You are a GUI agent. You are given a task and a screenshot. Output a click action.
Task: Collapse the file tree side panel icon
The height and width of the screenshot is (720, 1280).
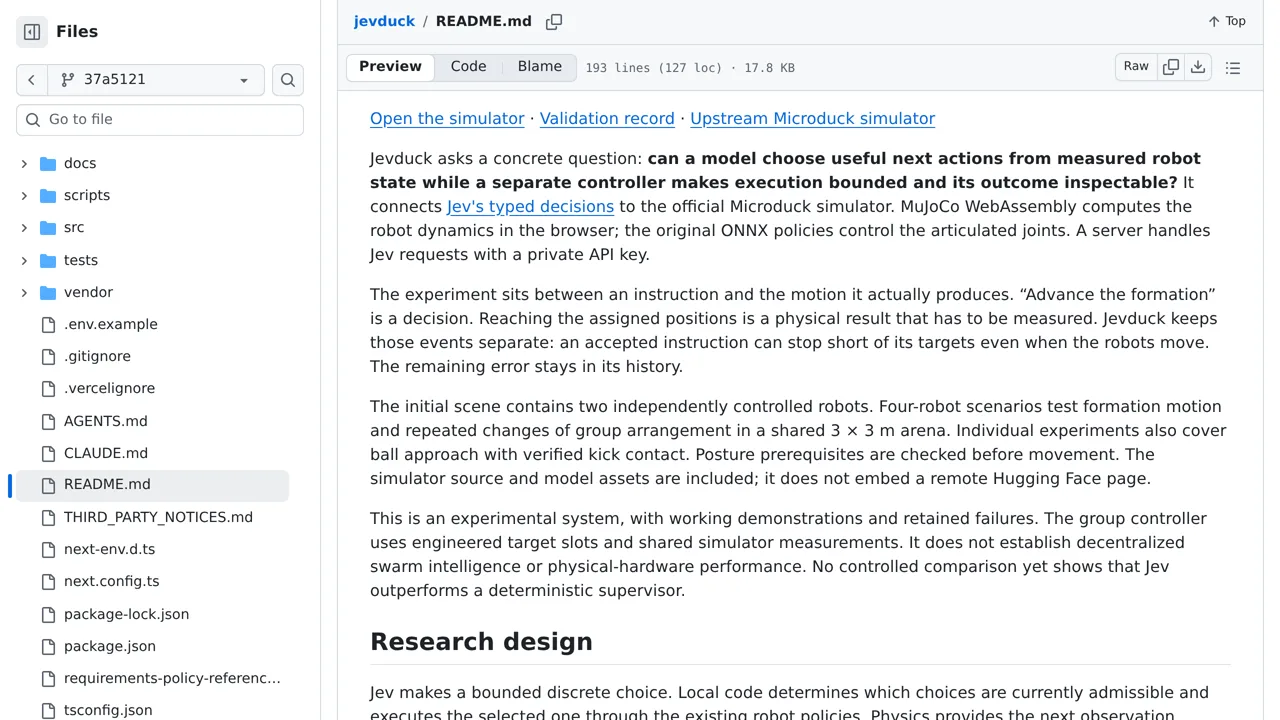click(x=32, y=32)
